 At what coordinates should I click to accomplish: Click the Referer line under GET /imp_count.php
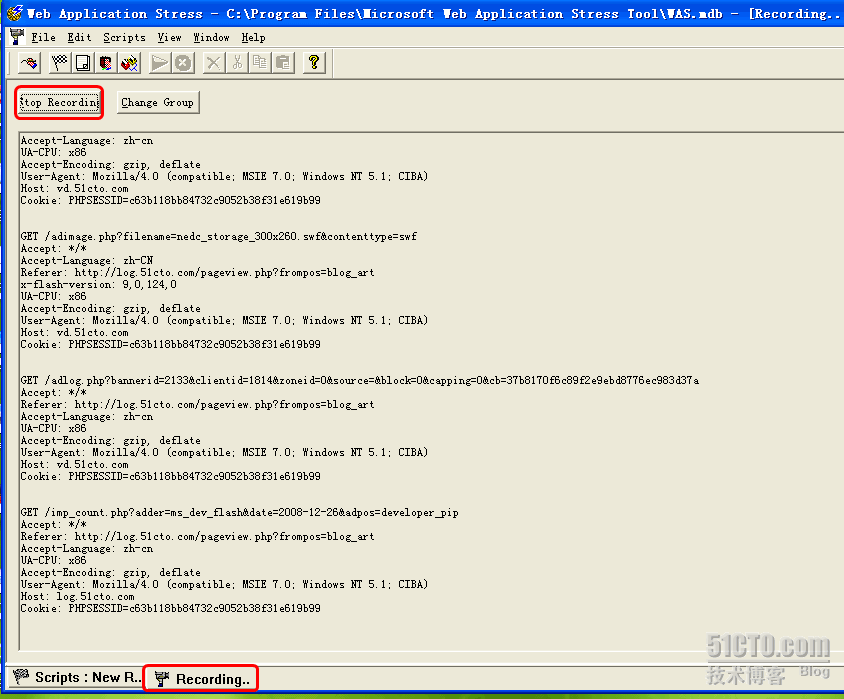(x=198, y=536)
